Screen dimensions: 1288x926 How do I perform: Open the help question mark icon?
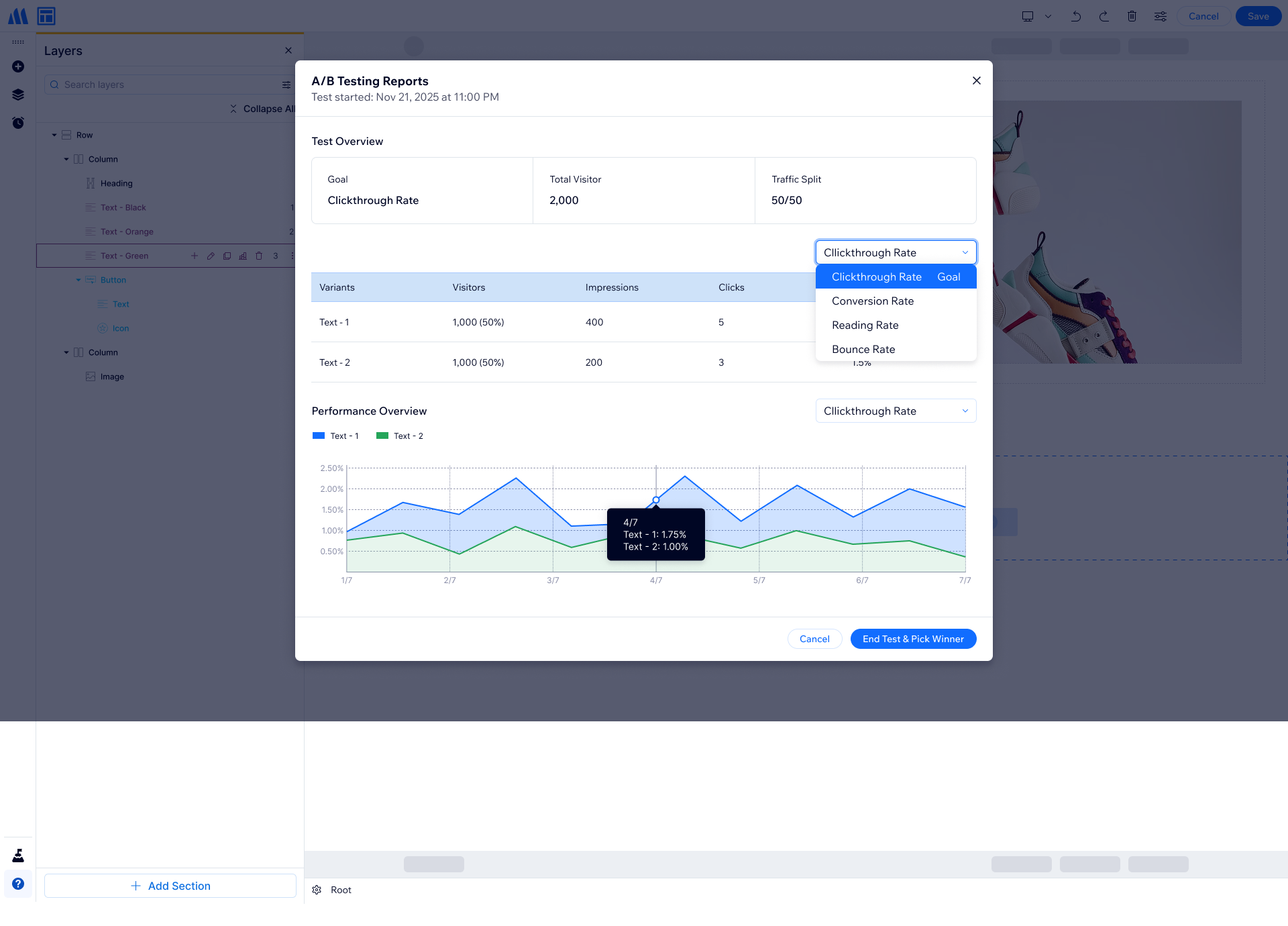[x=18, y=884]
